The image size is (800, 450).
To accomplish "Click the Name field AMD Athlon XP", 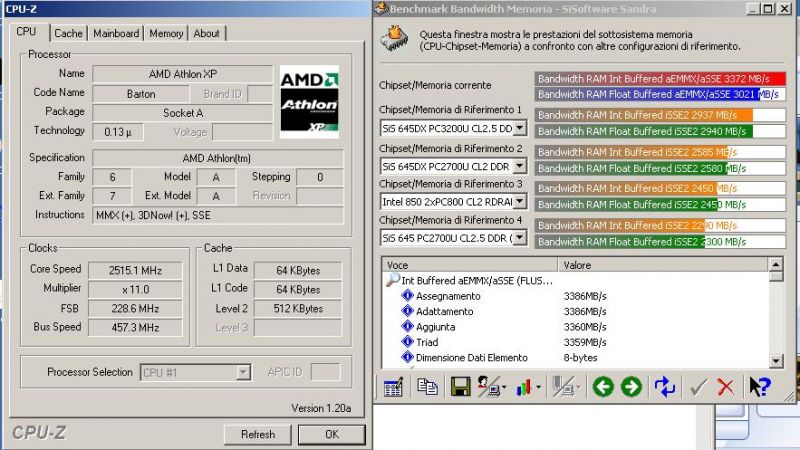I will coord(183,74).
